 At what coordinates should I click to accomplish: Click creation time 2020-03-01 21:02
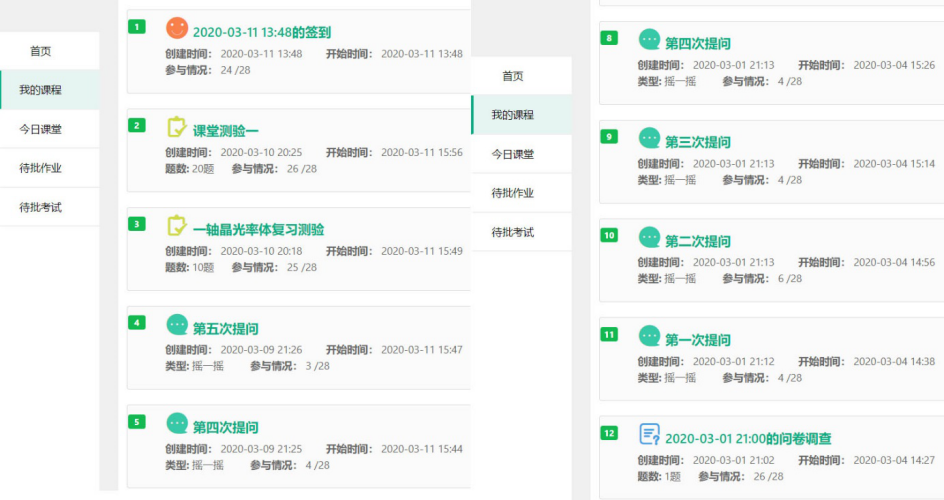pyautogui.click(x=733, y=461)
